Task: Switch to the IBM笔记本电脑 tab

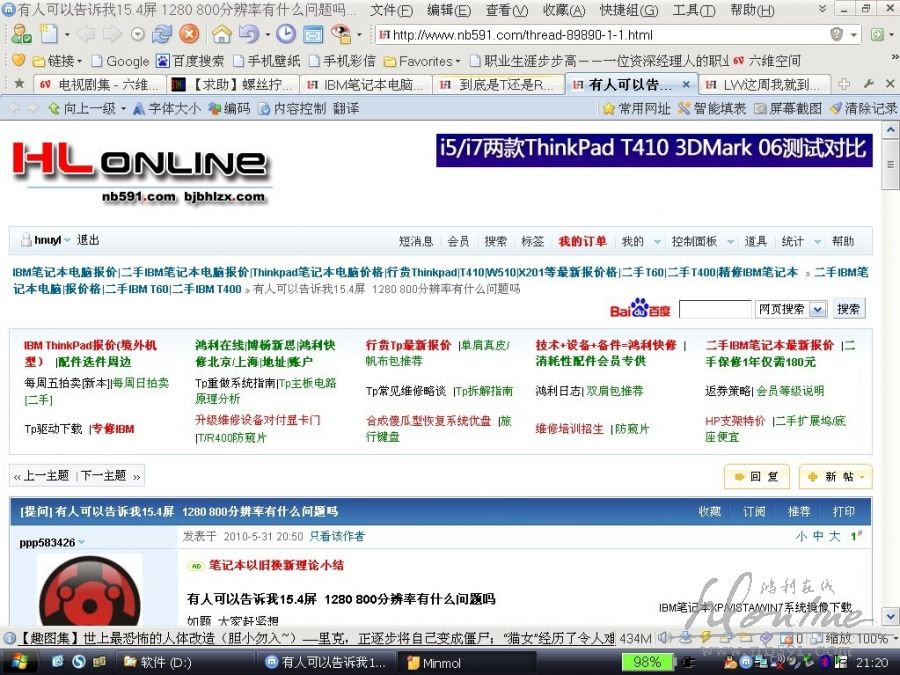Action: (x=366, y=84)
